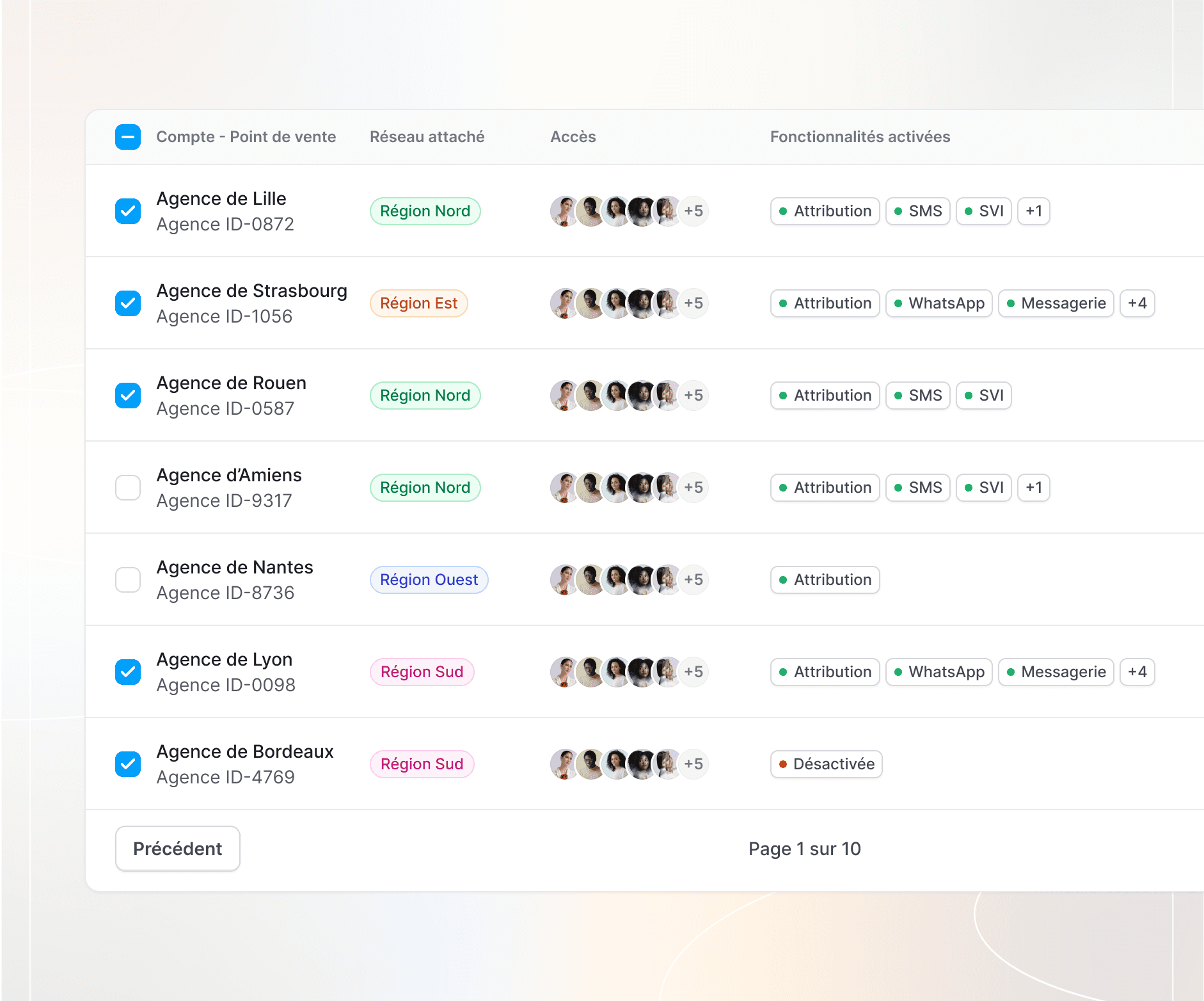
Task: Toggle the select-all checkbox in table header
Action: [x=128, y=137]
